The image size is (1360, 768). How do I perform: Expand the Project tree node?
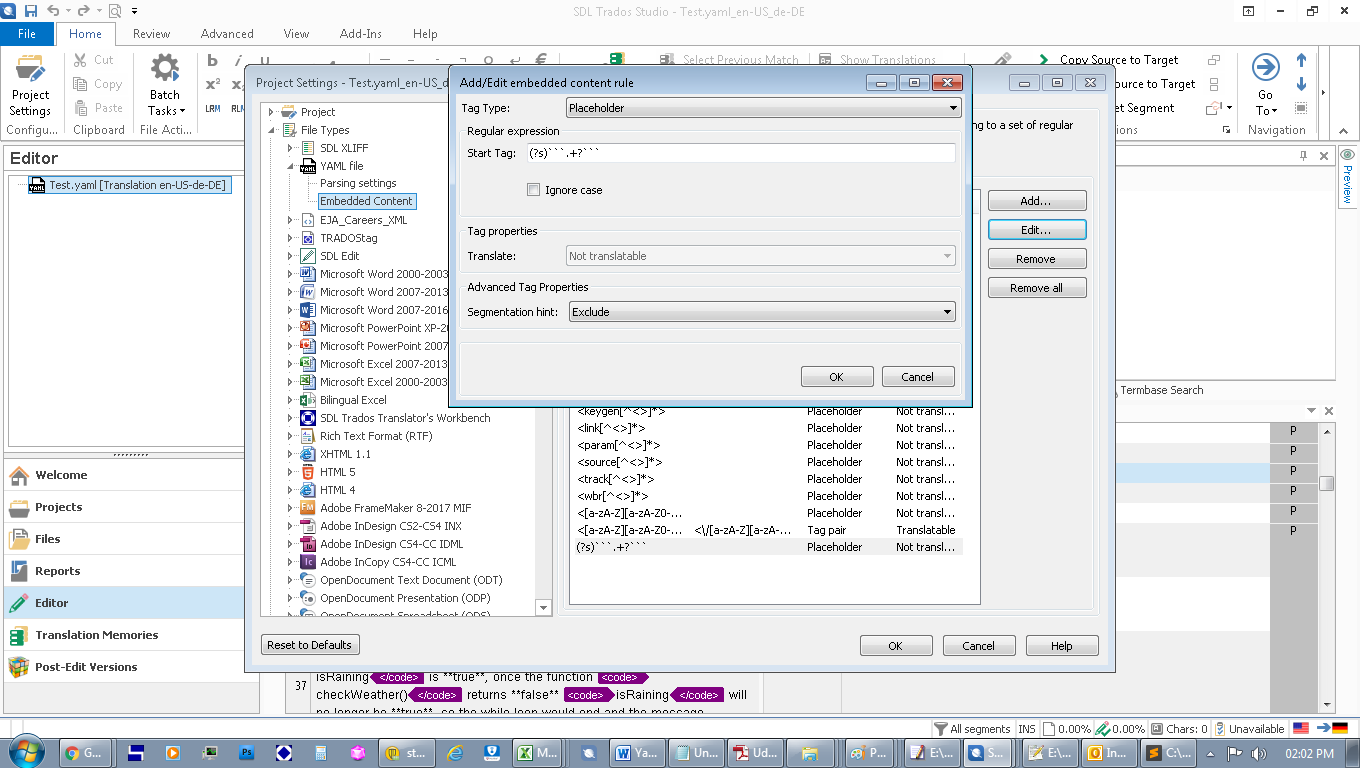[x=272, y=112]
